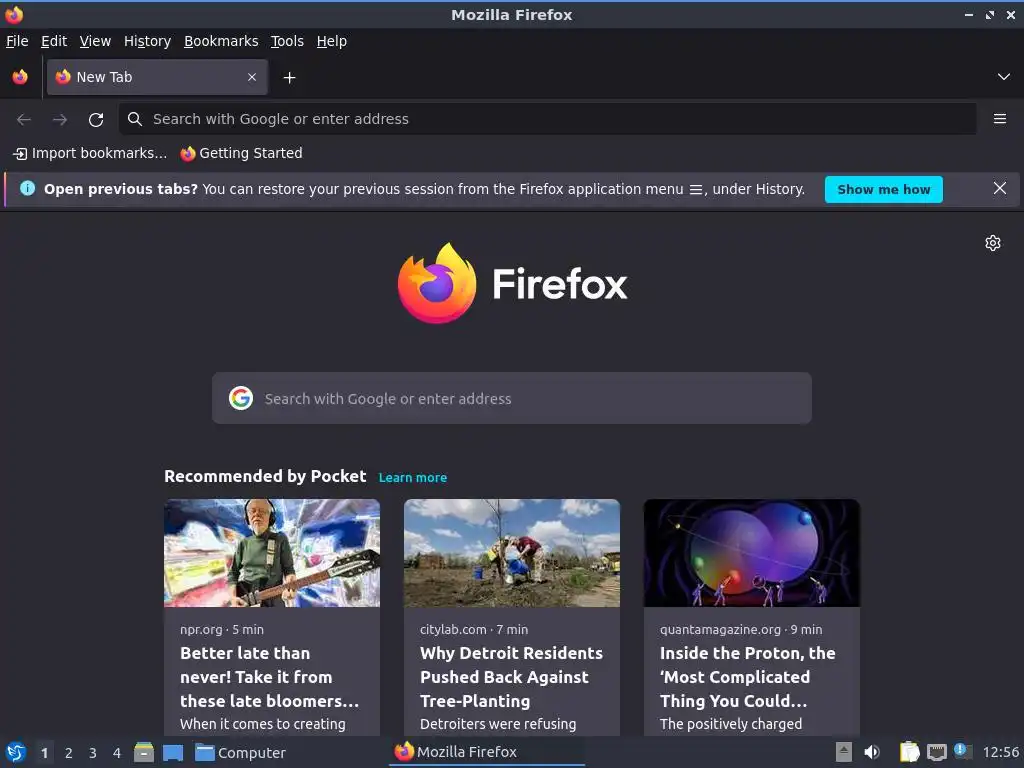
Task: Click the magnifier icon in address bar
Action: click(135, 119)
